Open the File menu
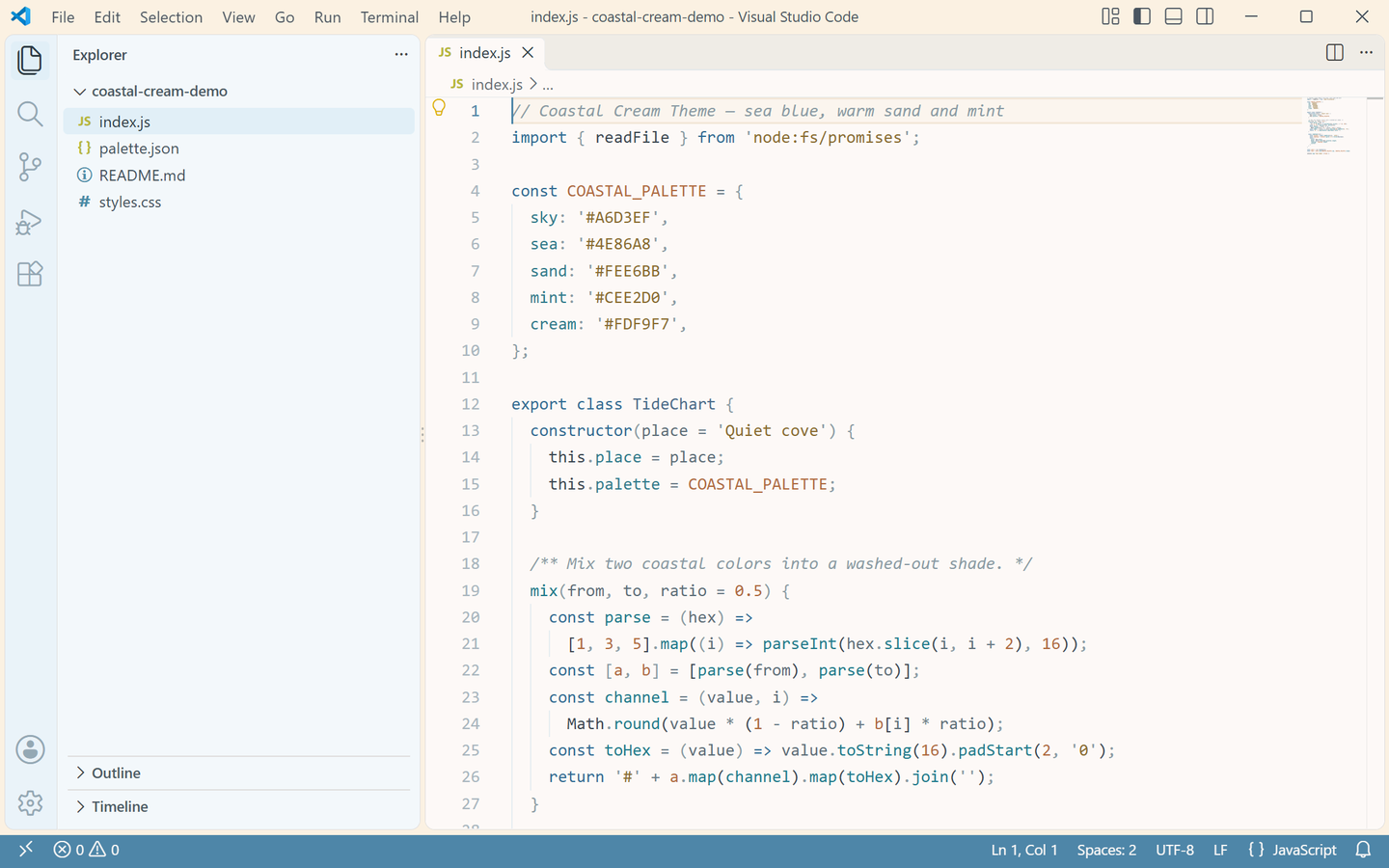The image size is (1389, 868). click(x=63, y=16)
